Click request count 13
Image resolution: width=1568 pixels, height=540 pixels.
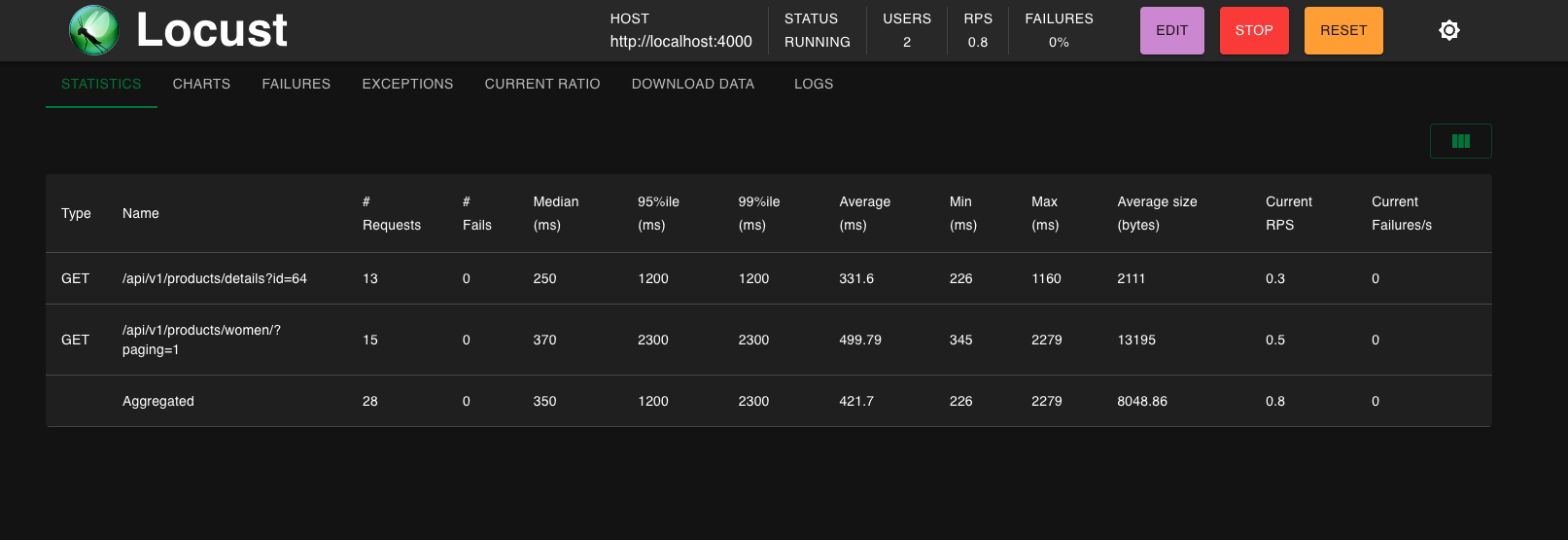click(x=370, y=278)
